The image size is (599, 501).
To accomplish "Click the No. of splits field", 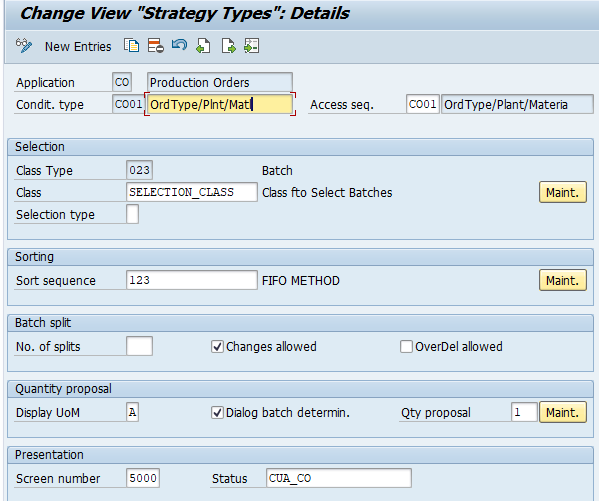I will point(139,346).
